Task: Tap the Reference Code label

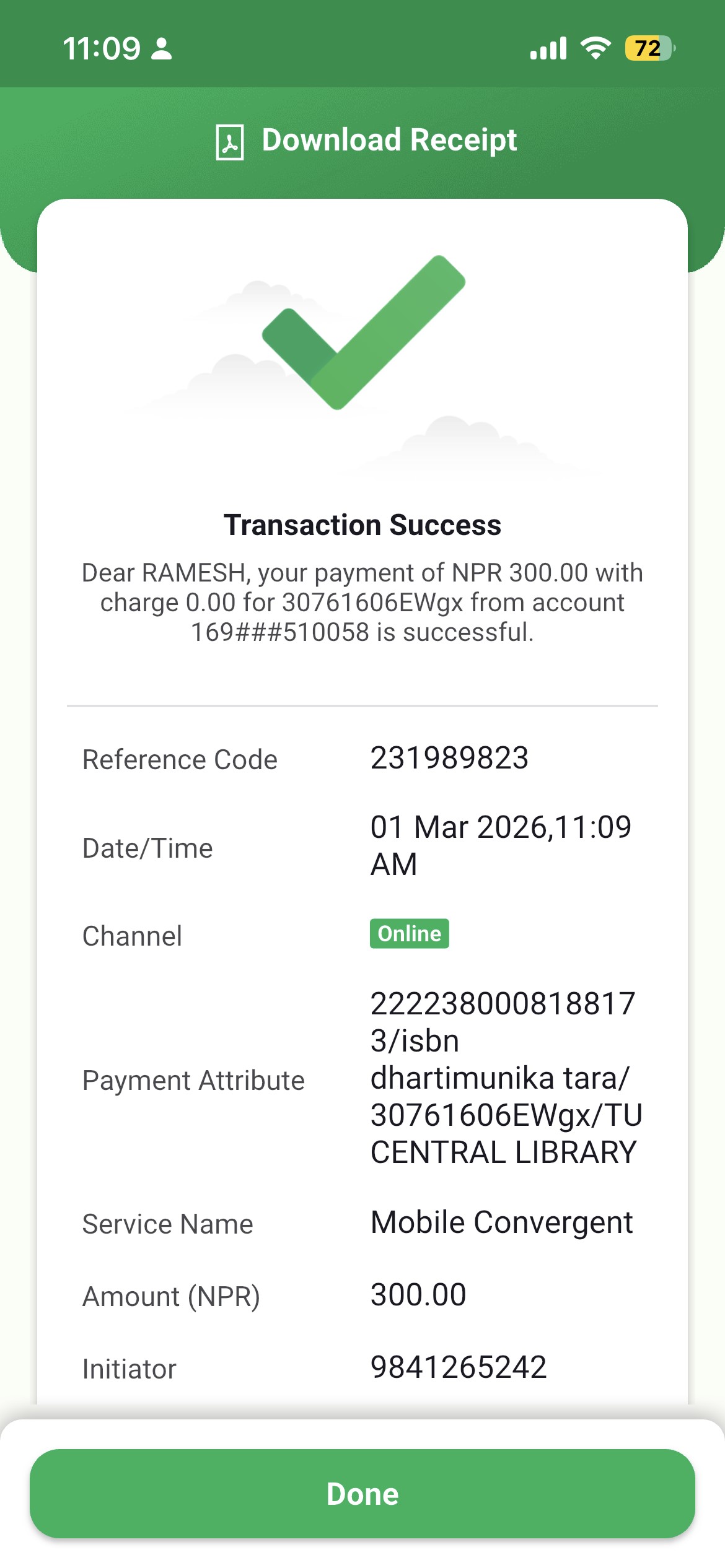Action: pos(180,760)
